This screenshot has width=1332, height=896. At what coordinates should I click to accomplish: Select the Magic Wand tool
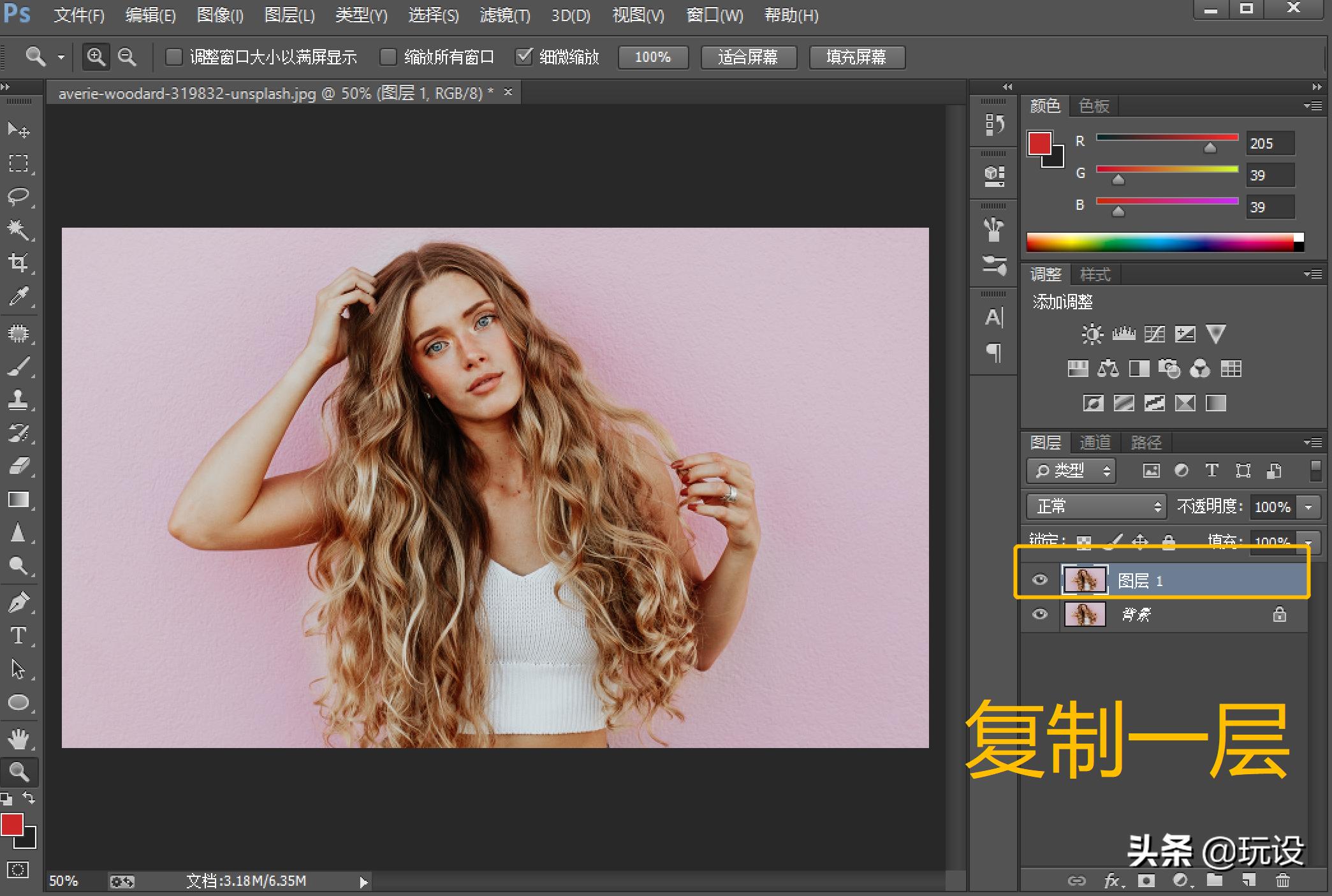[x=18, y=230]
